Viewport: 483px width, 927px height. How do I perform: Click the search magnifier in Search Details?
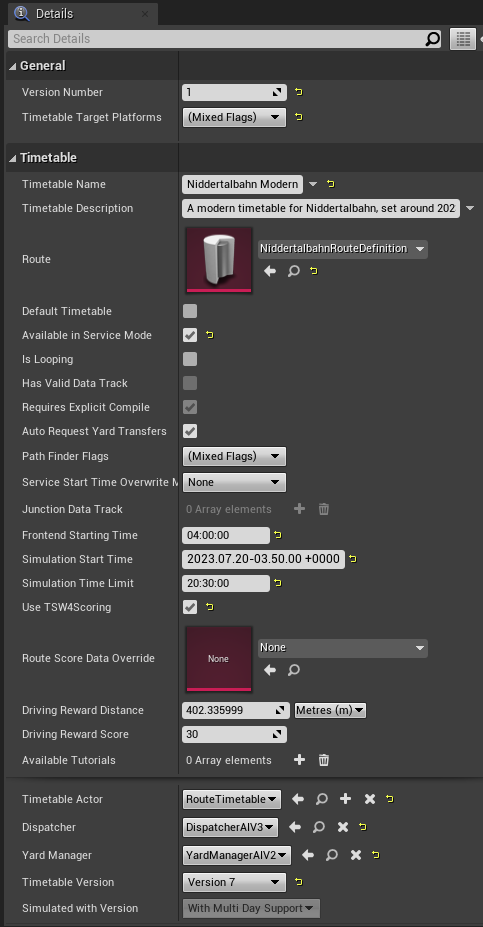[x=433, y=39]
